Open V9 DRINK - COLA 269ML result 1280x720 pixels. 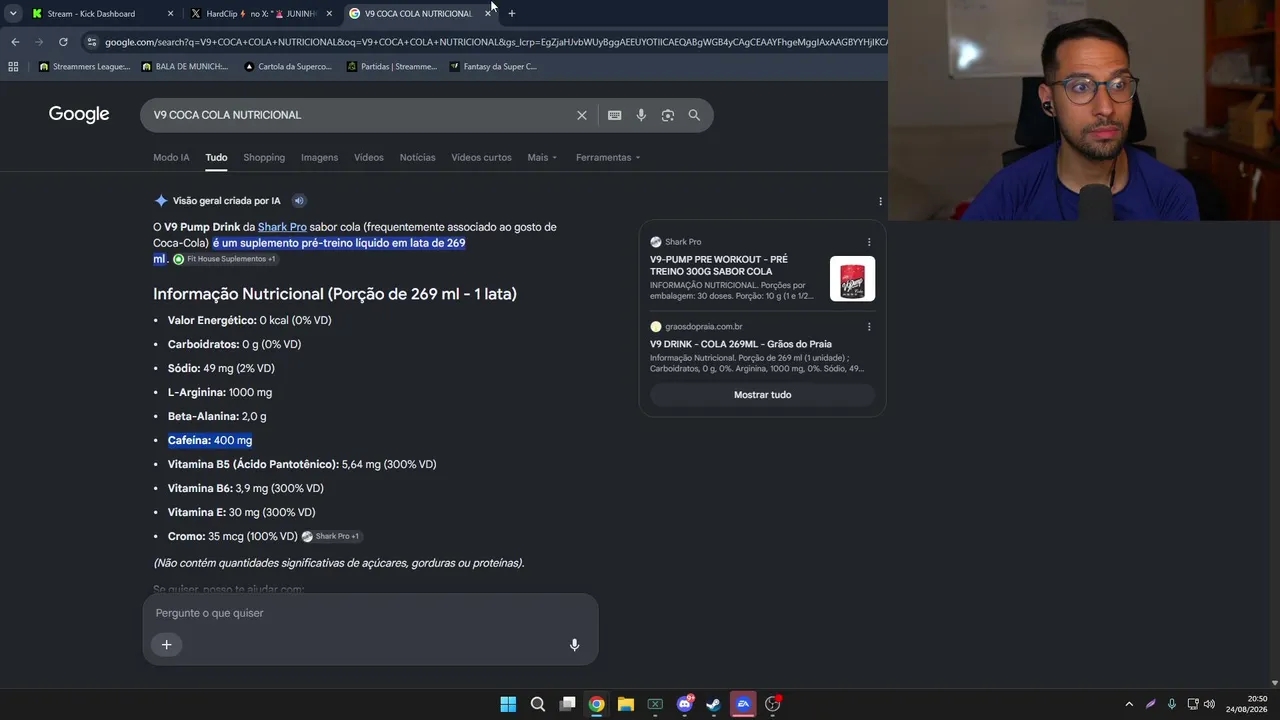coord(741,344)
